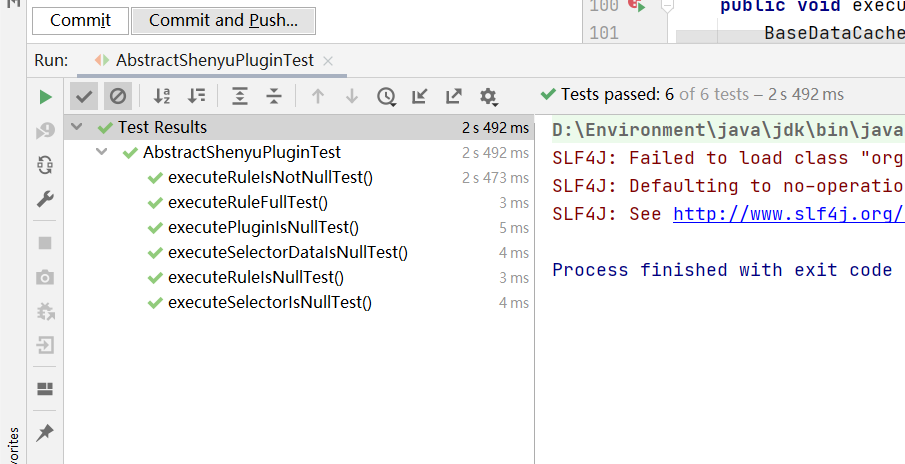Screen dimensions: 905x464
Task: Select executeRuleIsNullTest() result
Action: click(x=256, y=278)
